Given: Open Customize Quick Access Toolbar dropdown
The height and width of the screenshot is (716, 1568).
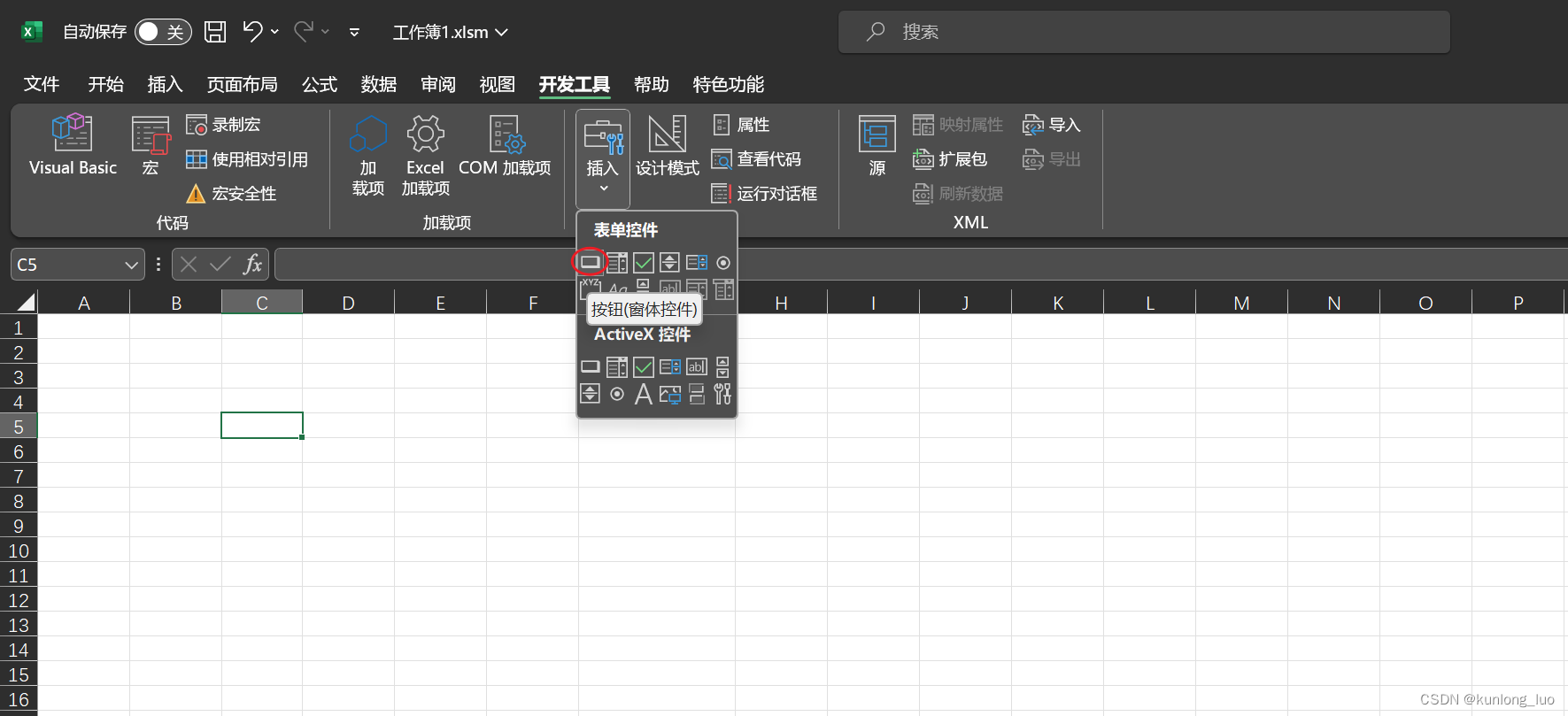Looking at the screenshot, I should [354, 32].
